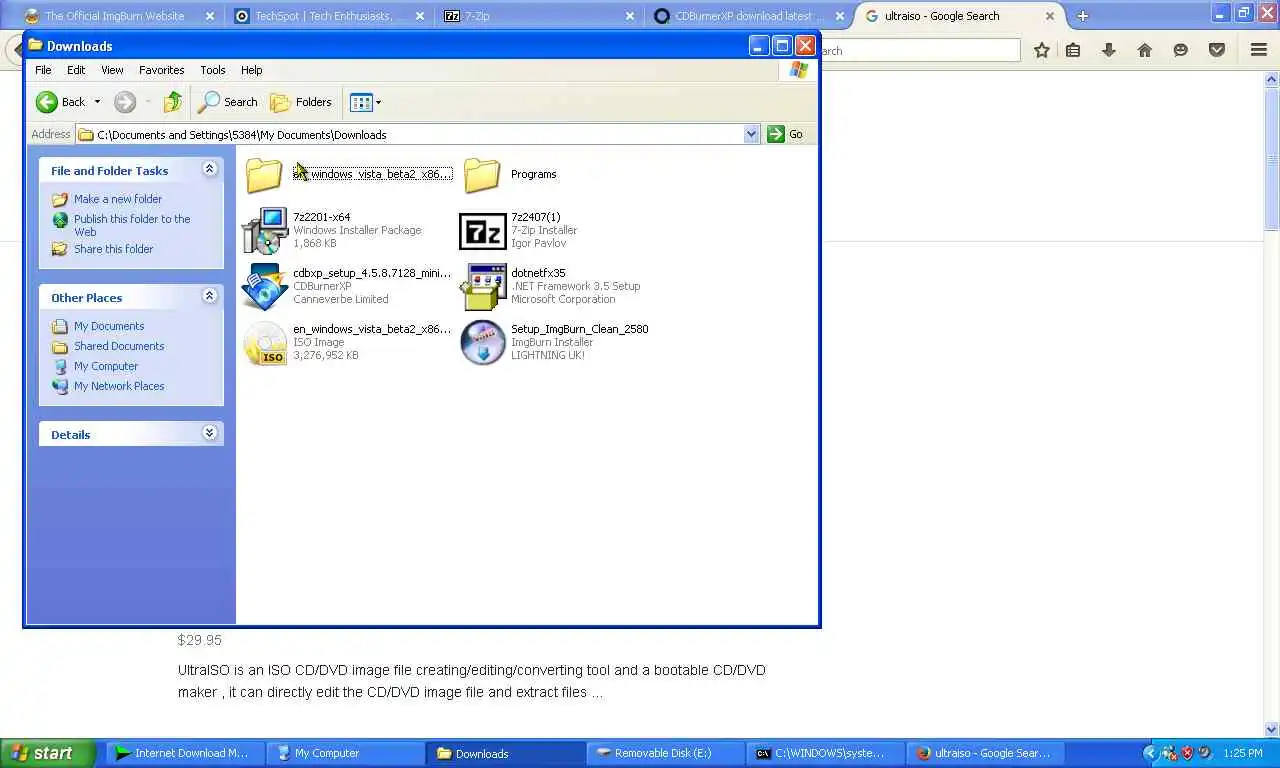
Task: Open the Edit menu
Action: (x=76, y=70)
